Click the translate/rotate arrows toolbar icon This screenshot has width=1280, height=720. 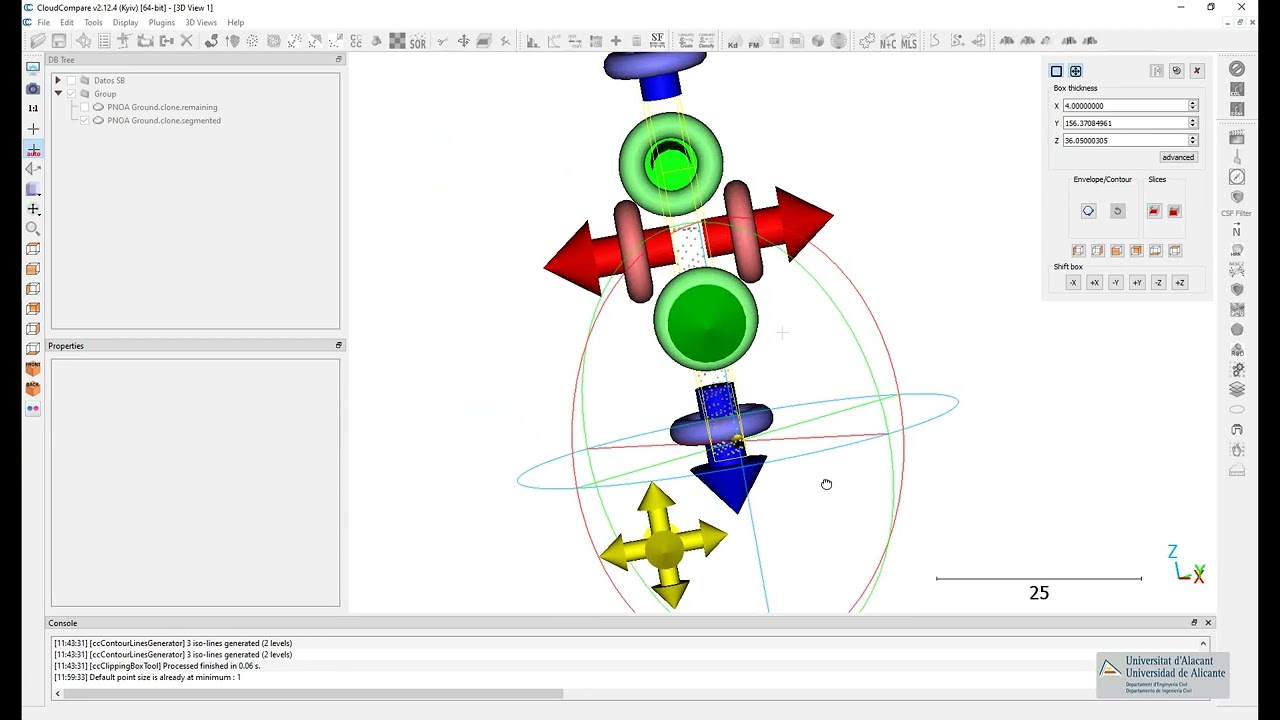463,41
